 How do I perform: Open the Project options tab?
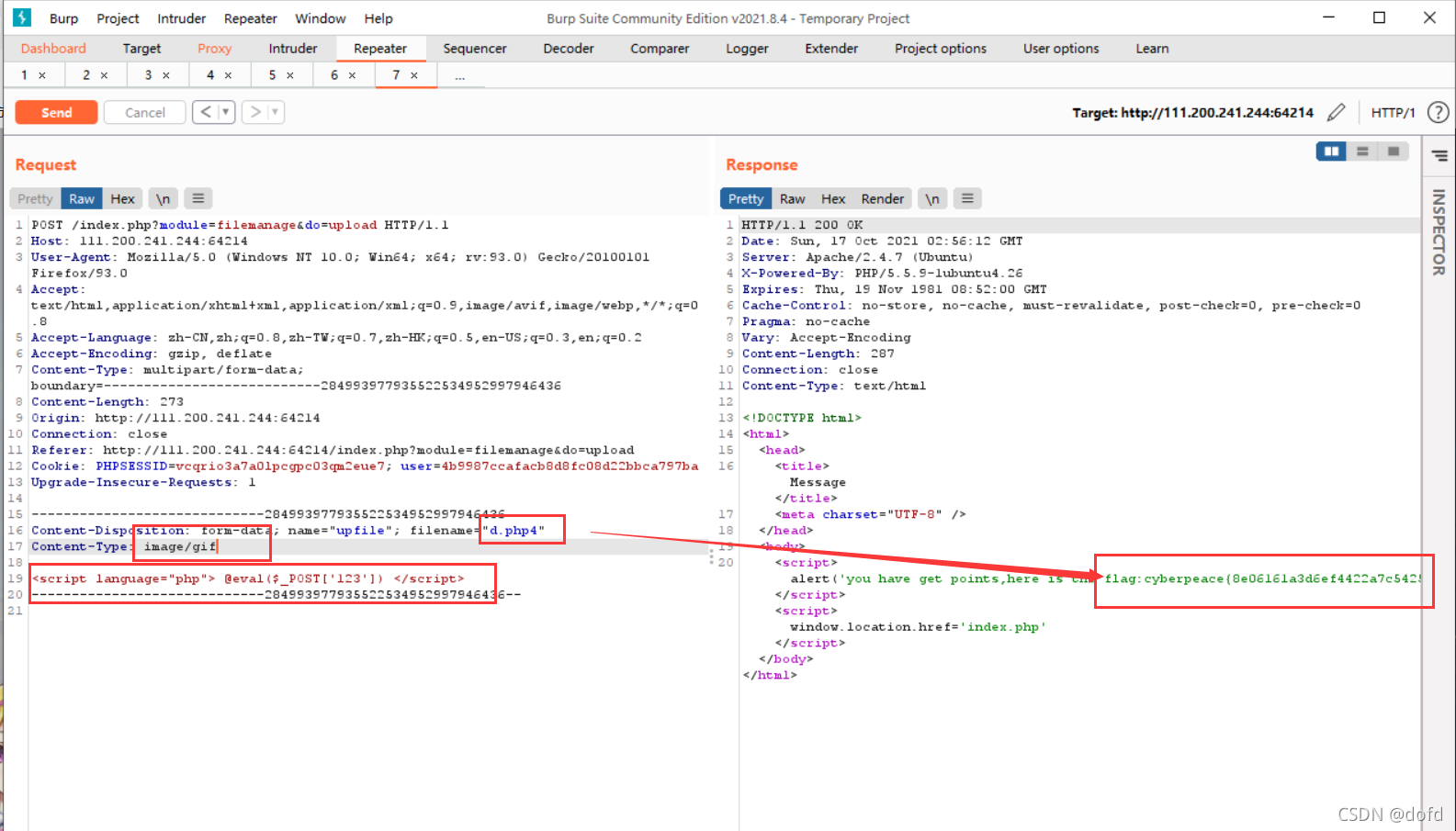941,49
